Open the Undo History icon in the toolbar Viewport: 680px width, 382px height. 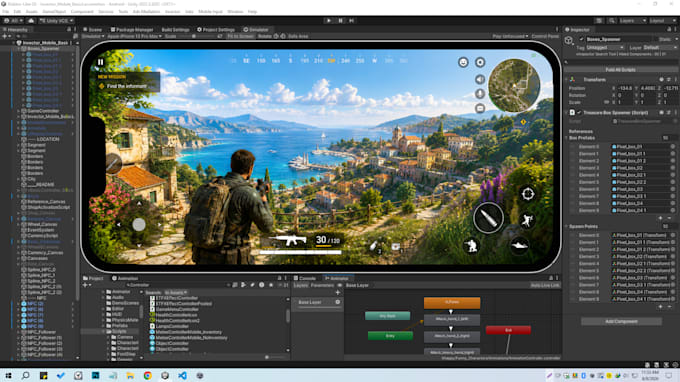coord(599,20)
